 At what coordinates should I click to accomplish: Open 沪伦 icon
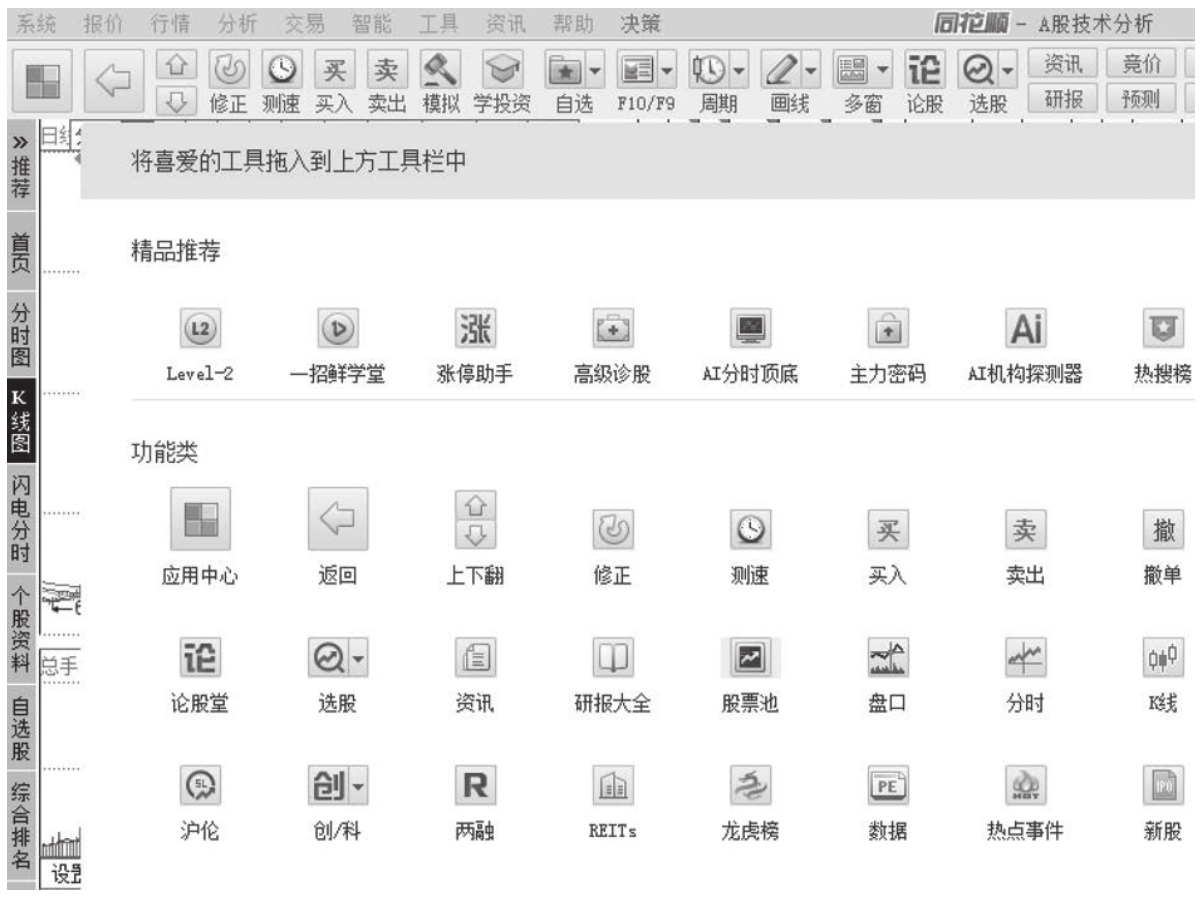point(200,787)
